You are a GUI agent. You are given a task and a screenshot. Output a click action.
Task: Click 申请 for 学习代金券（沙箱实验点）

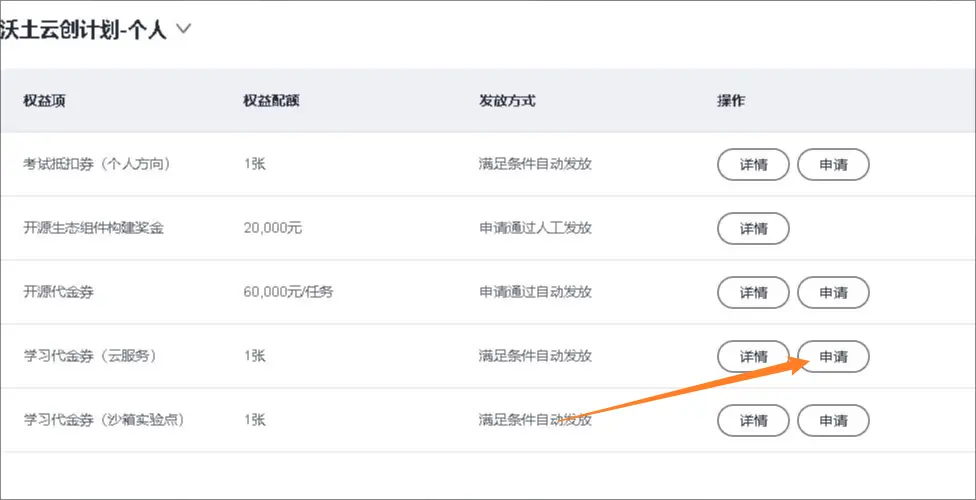click(833, 421)
